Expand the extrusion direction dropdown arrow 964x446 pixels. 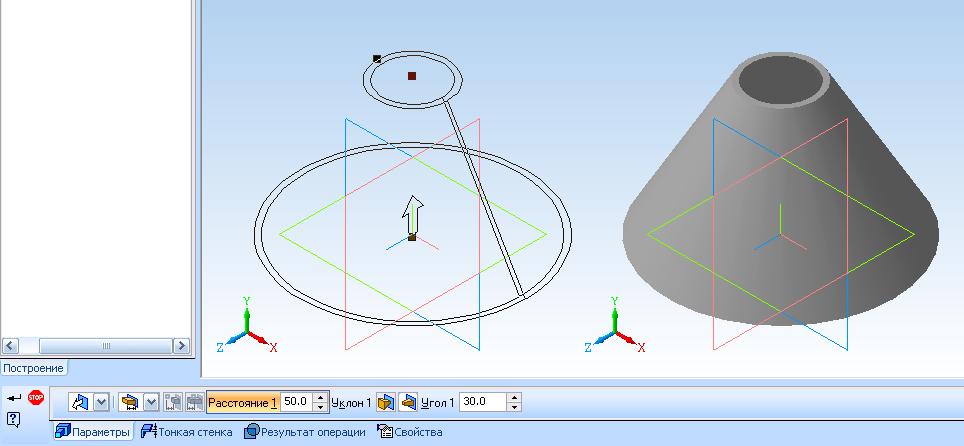[x=101, y=403]
